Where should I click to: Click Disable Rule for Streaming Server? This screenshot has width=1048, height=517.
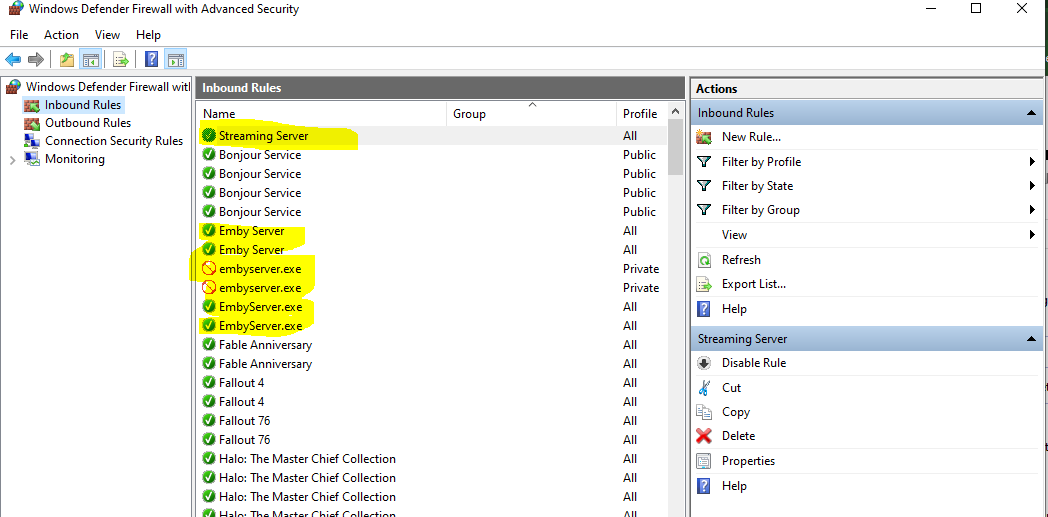[753, 363]
